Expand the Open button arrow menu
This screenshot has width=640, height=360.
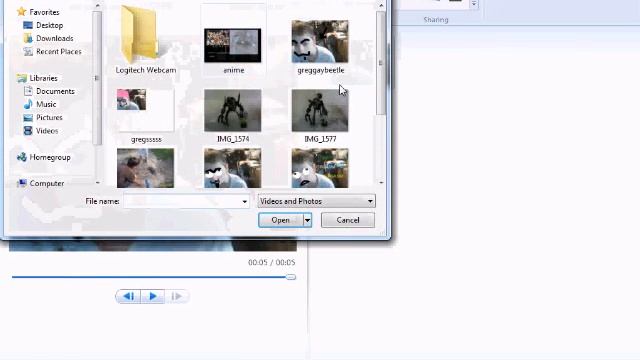point(307,220)
